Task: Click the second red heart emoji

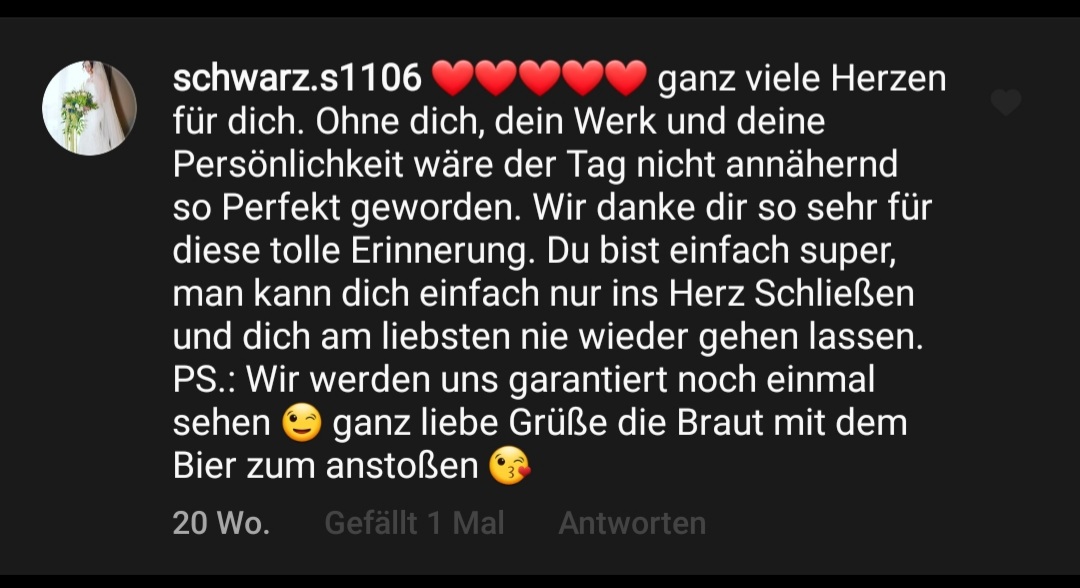Action: click(496, 78)
